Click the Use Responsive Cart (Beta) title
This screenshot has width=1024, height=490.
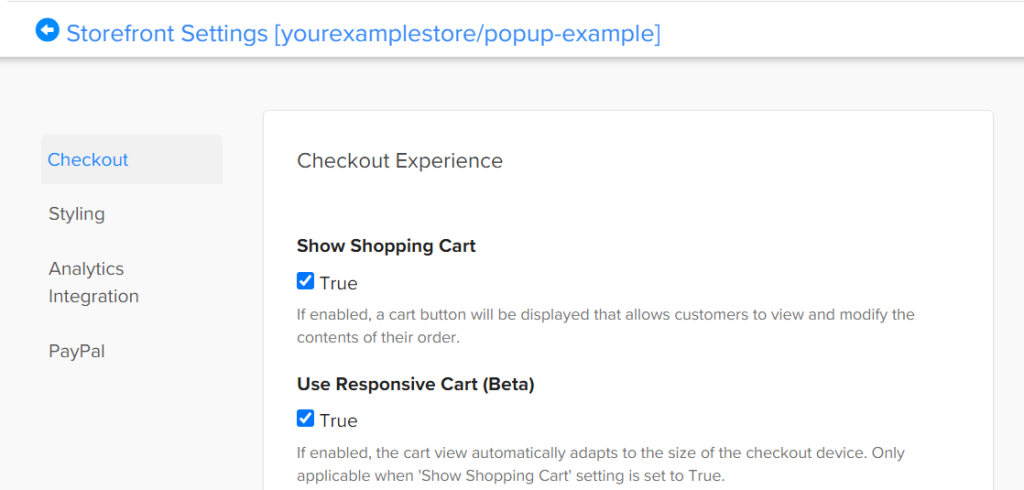[x=415, y=385]
